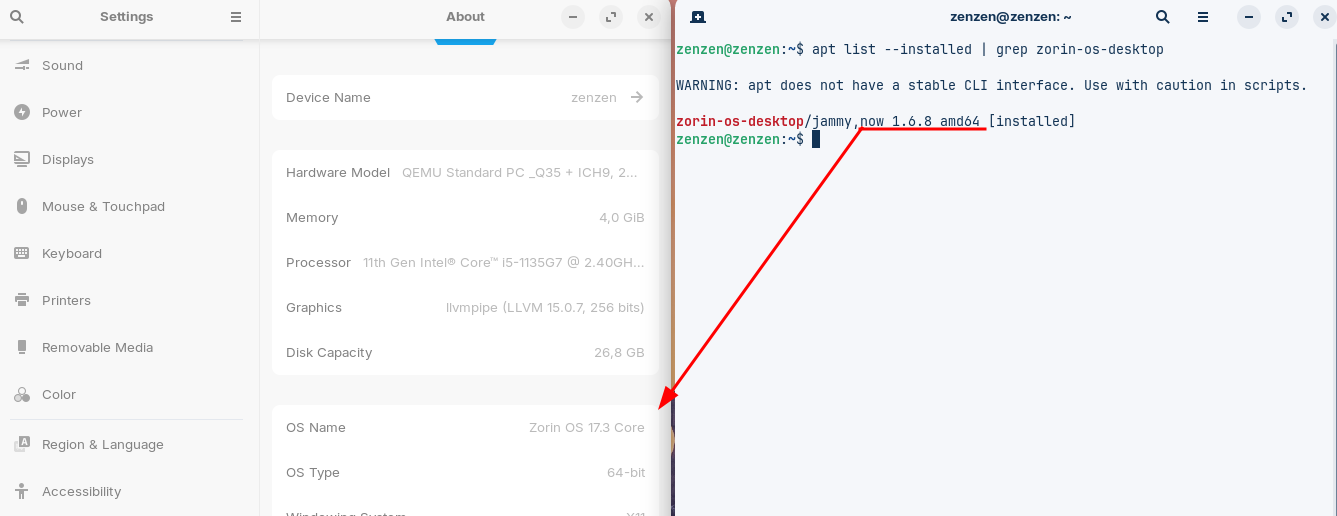Open terminal hamburger menu
This screenshot has height=516, width=1337.
tap(1204, 17)
